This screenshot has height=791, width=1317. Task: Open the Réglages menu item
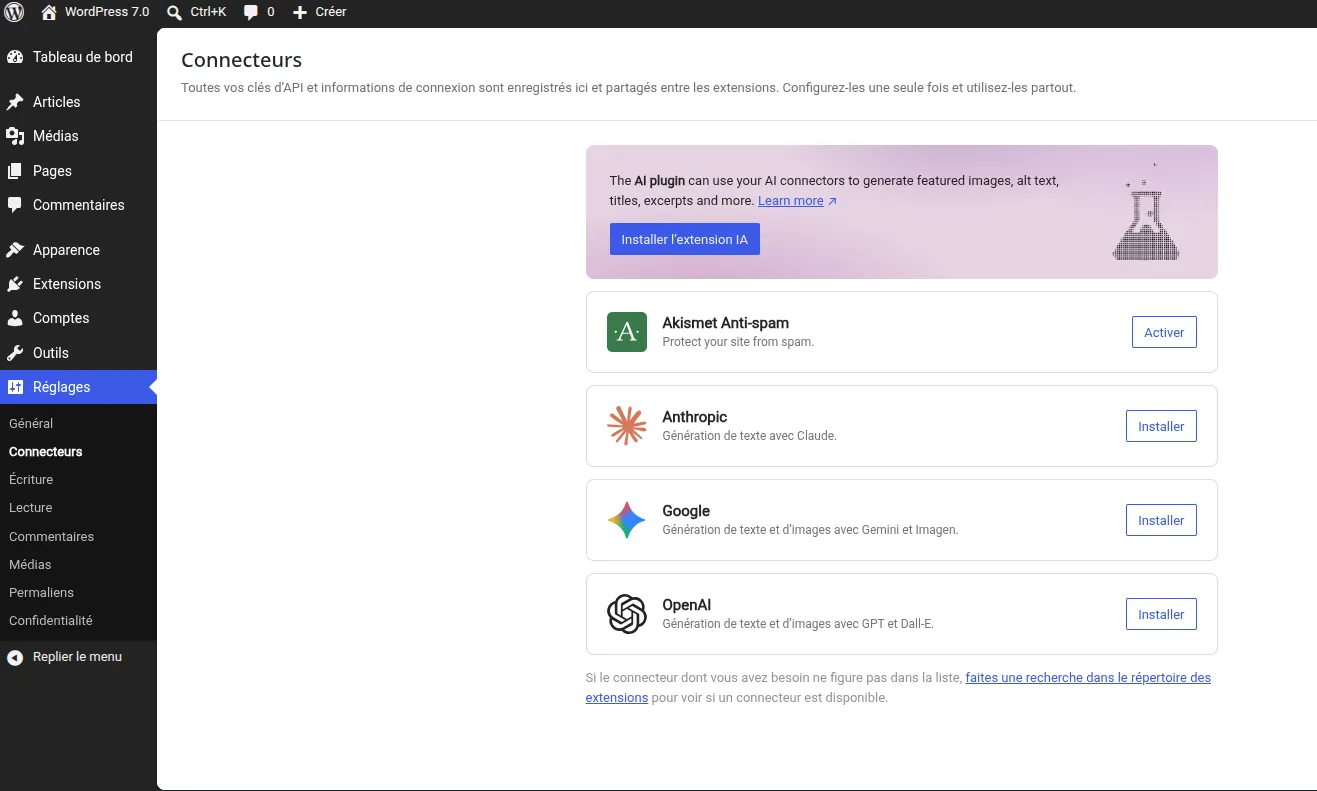(78, 387)
